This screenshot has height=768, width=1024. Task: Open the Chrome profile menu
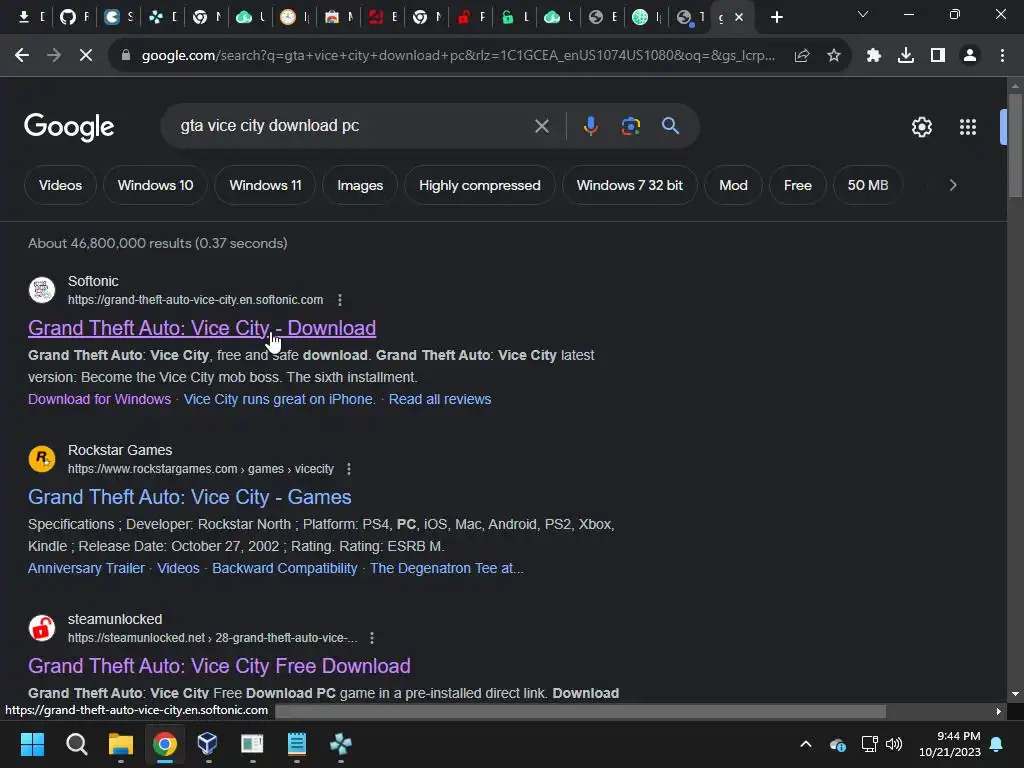pyautogui.click(x=970, y=56)
